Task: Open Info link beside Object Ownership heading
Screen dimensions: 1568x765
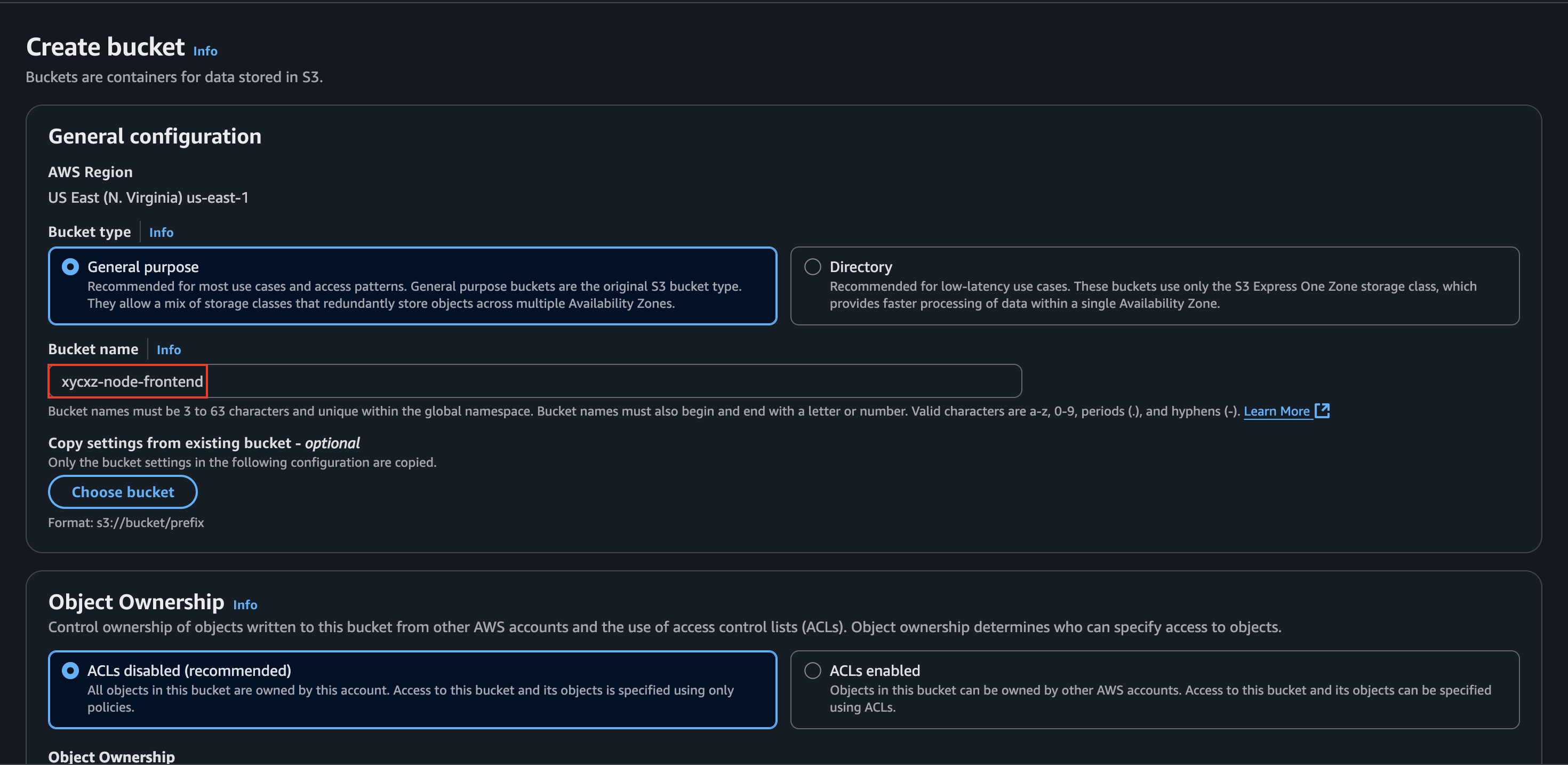Action: click(245, 605)
